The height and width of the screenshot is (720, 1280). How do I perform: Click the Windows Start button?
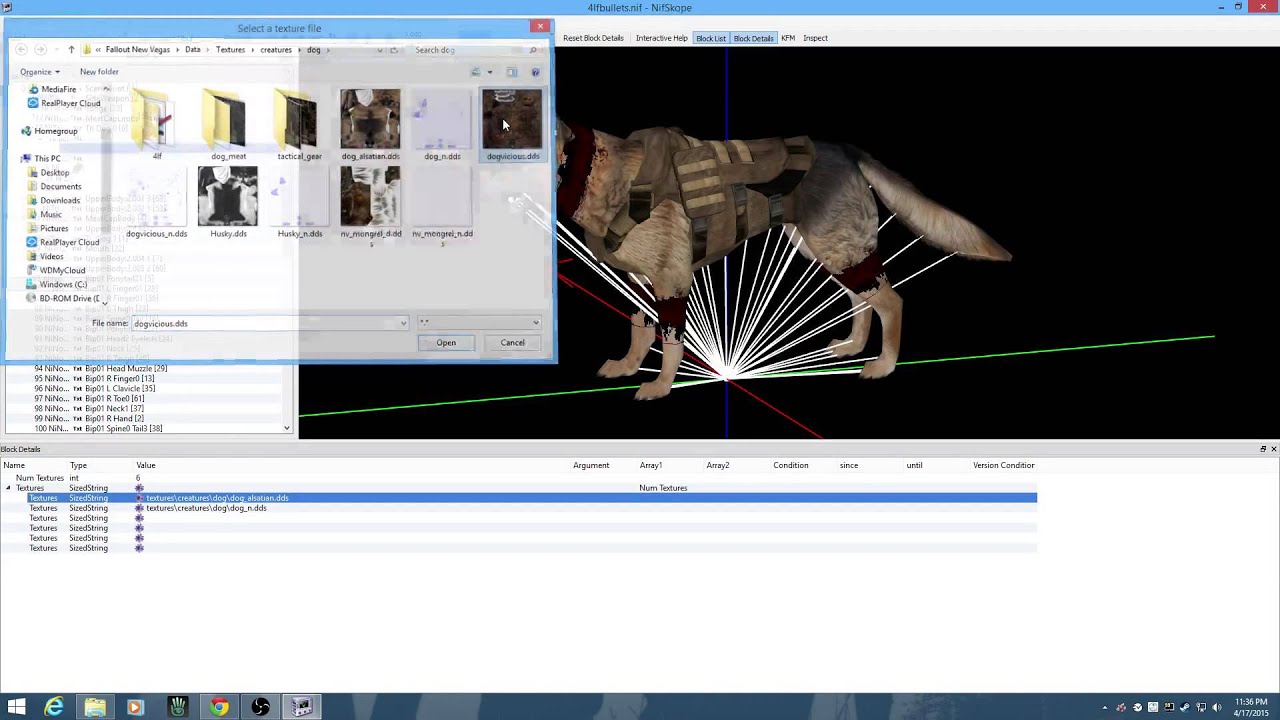point(16,707)
